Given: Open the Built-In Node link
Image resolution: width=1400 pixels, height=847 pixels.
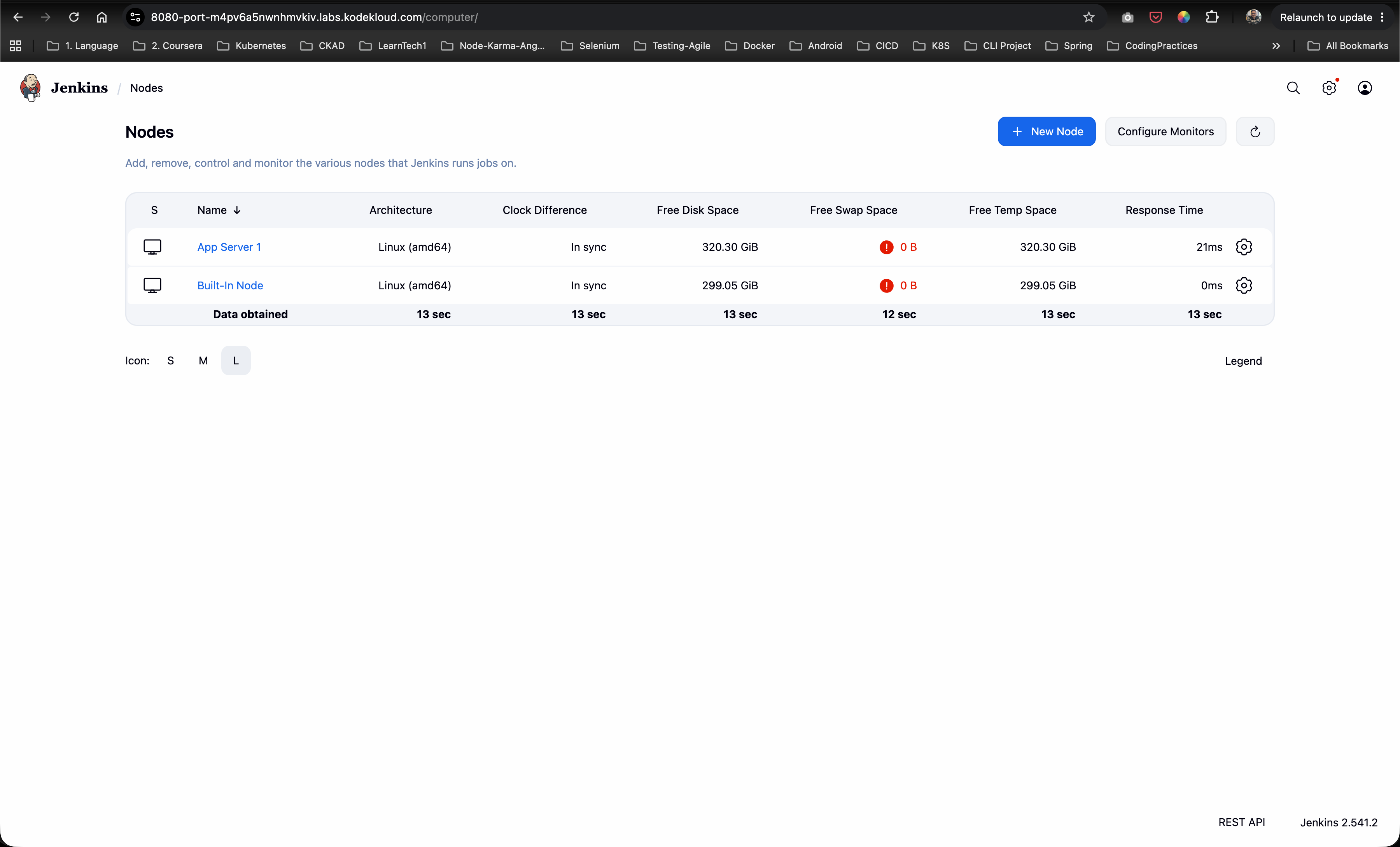Looking at the screenshot, I should (x=230, y=286).
